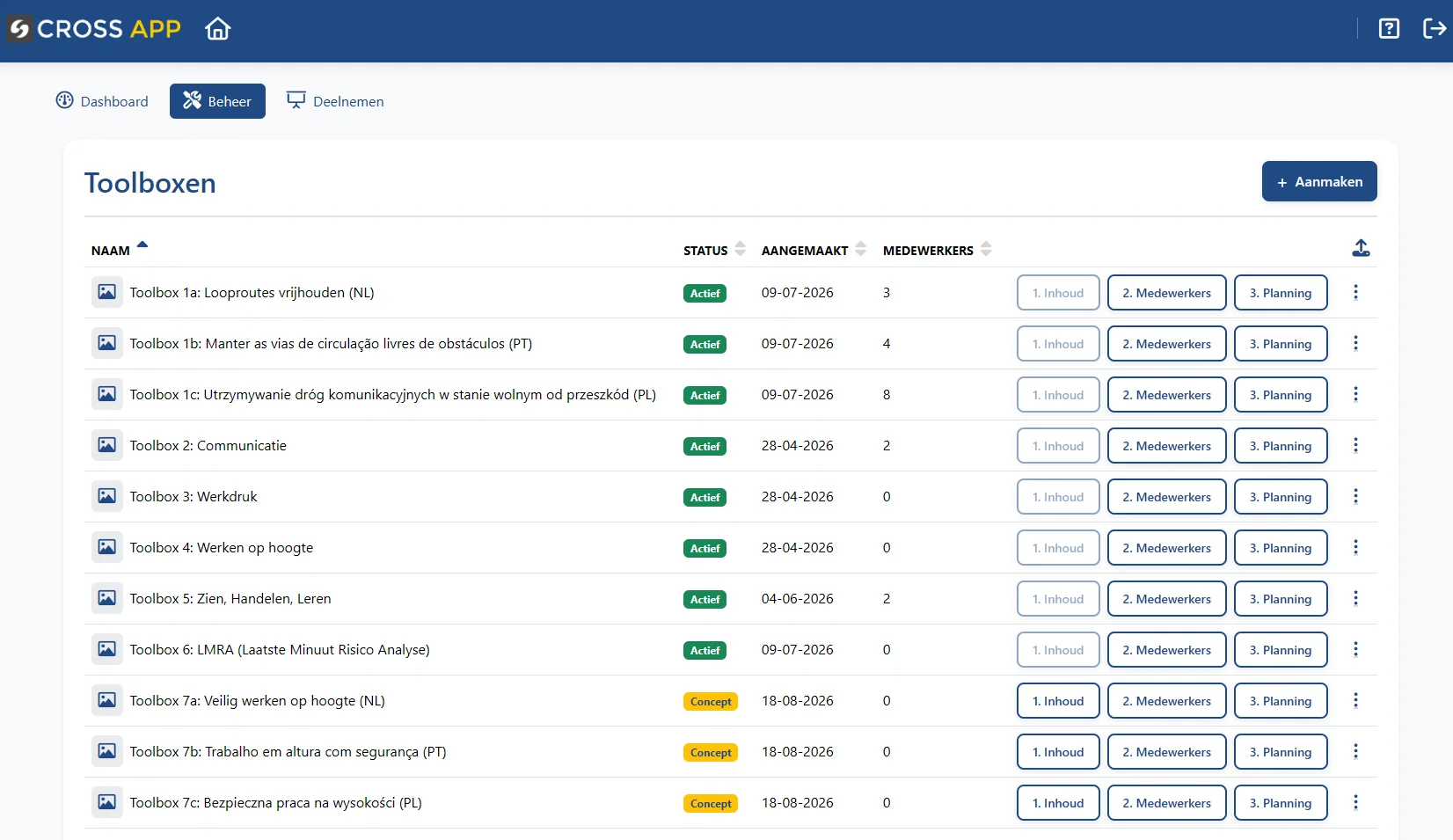Open the Dashboard tab
Screen dimensions: 1453x840
(x=102, y=101)
